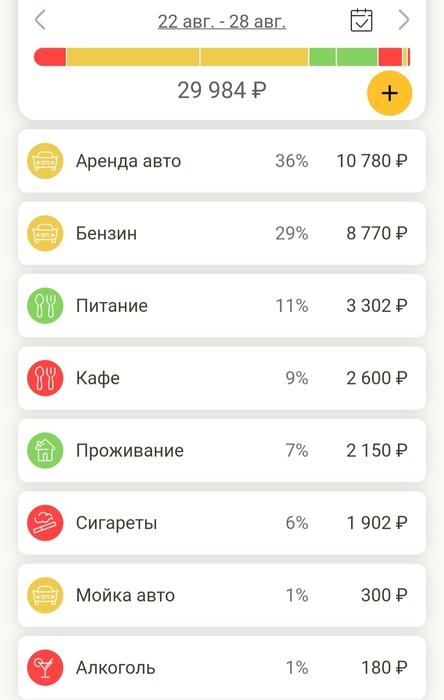Click the green Питание fork-and-spoon icon
The width and height of the screenshot is (444, 700).
[x=45, y=305]
